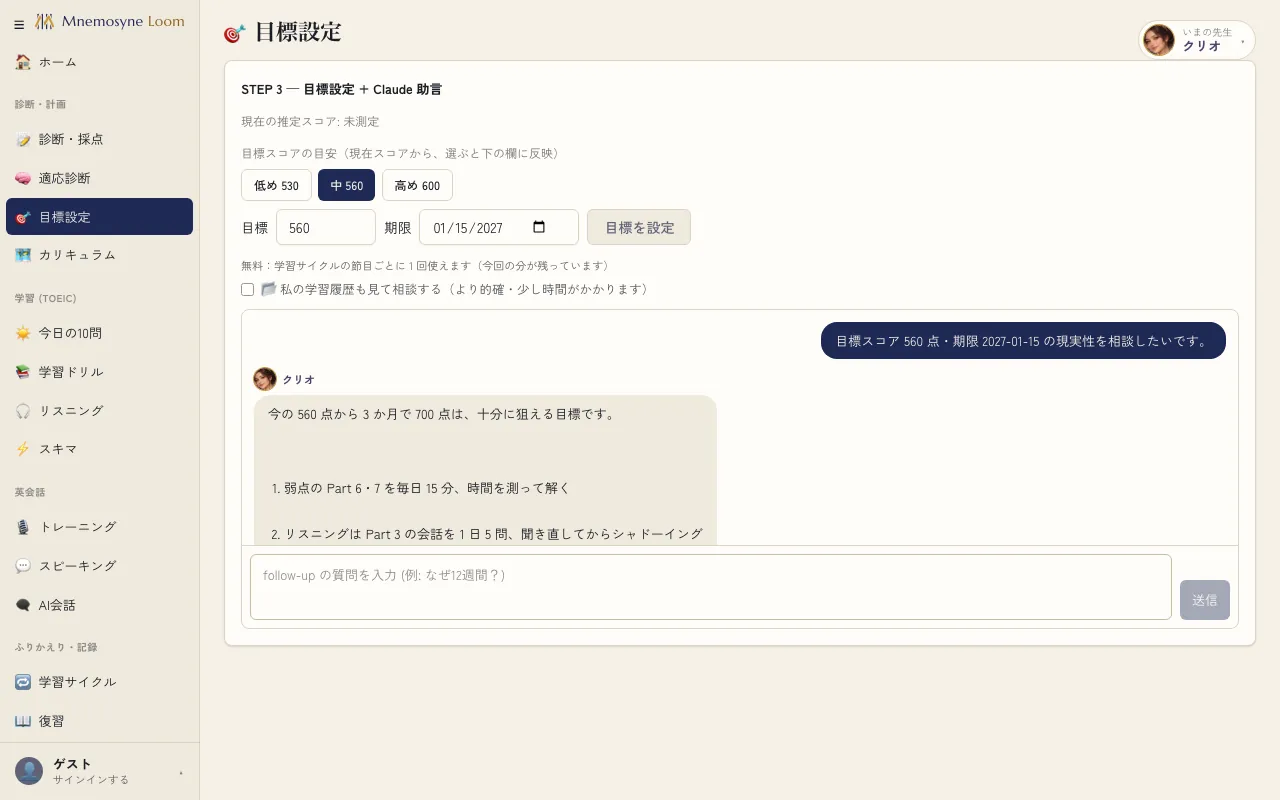The image size is (1280, 800).
Task: Click the speech bubble icon beside スピーキング
Action: (x=23, y=566)
